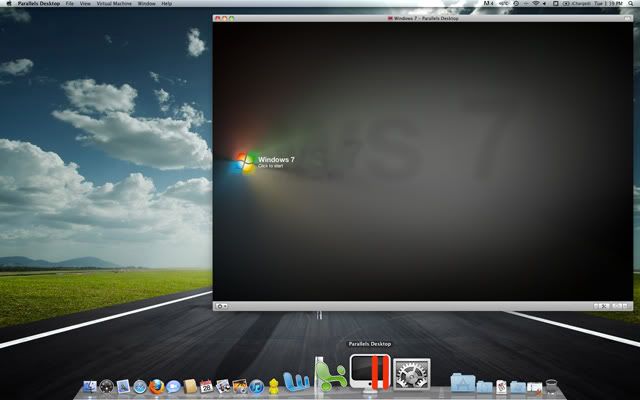Open the calendar app in the Dock

(x=206, y=386)
